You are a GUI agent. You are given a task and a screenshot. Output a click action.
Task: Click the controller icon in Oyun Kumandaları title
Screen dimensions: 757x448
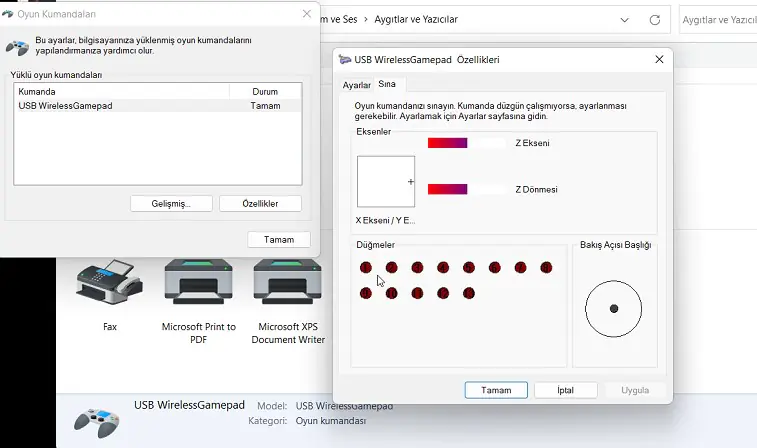point(8,14)
